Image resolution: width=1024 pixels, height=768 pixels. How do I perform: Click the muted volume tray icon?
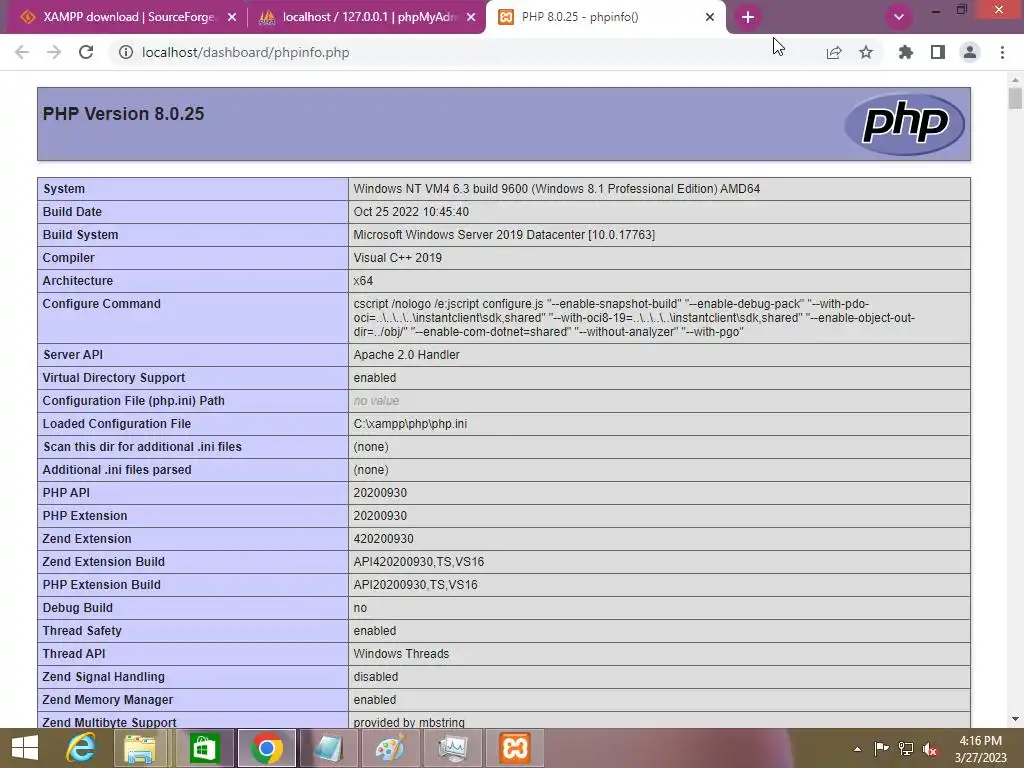click(x=930, y=748)
